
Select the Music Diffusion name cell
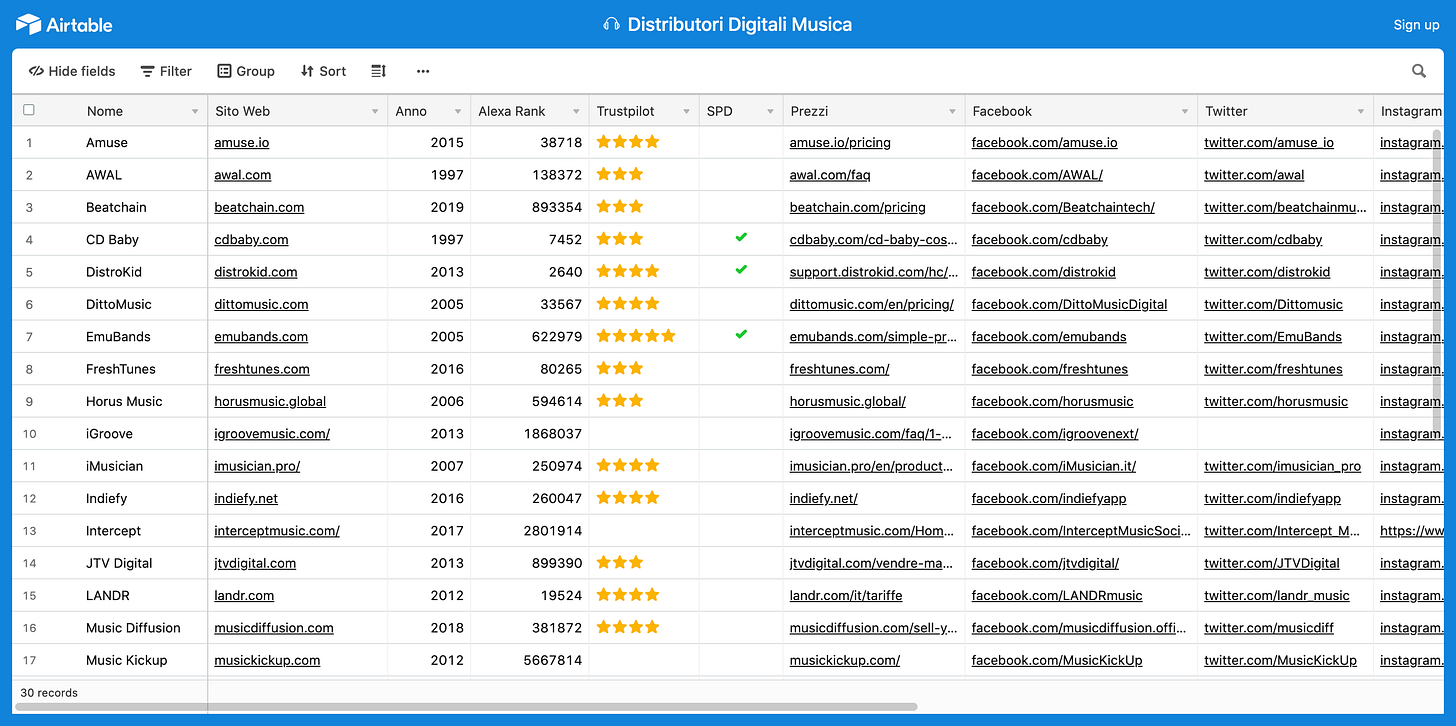(133, 628)
